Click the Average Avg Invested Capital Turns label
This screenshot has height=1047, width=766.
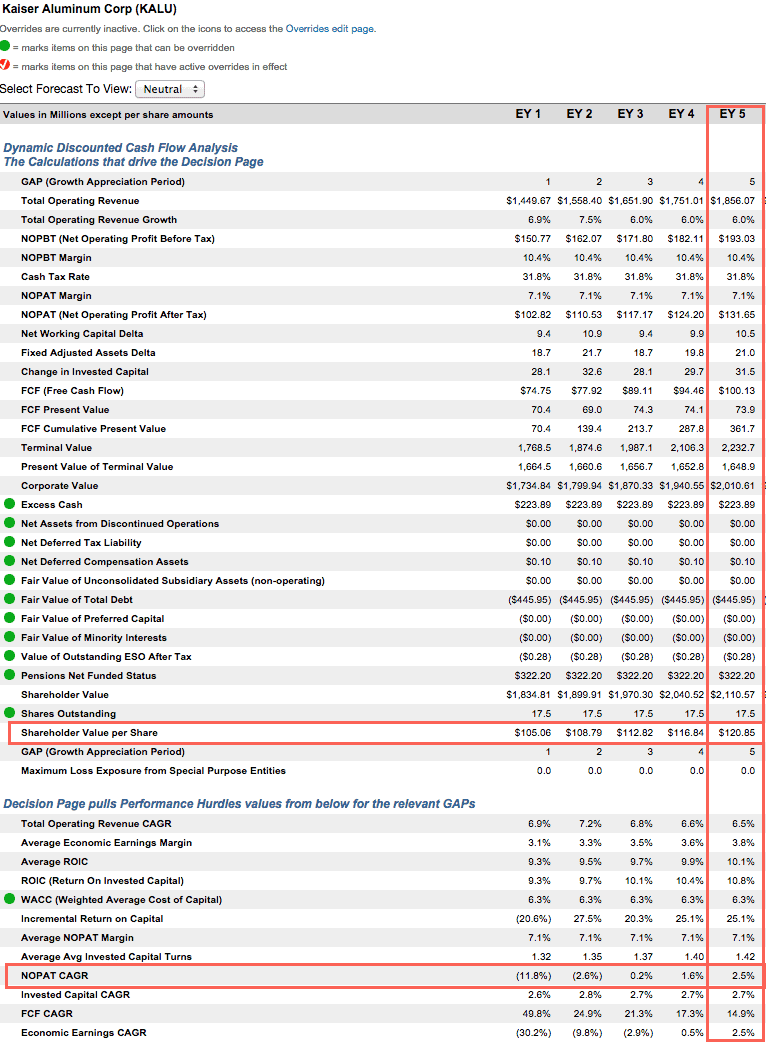[106, 957]
